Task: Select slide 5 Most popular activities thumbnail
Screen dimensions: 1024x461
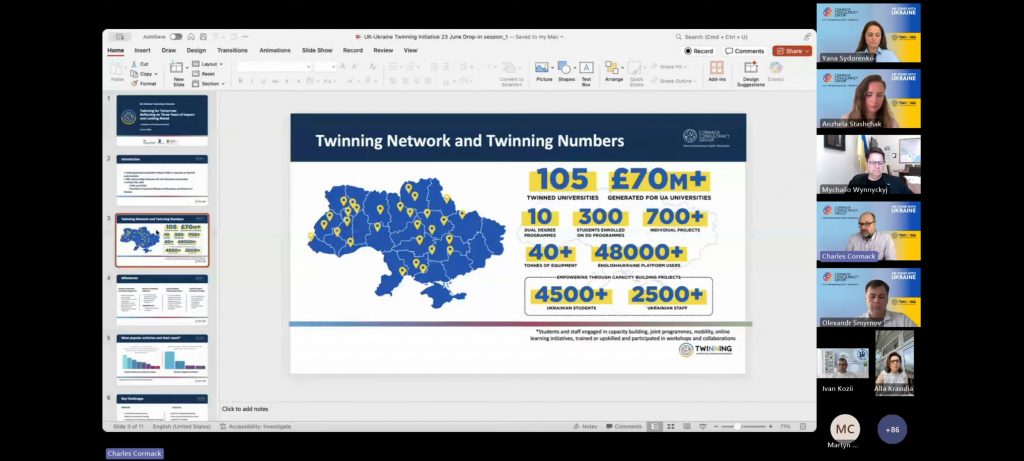Action: [162, 360]
